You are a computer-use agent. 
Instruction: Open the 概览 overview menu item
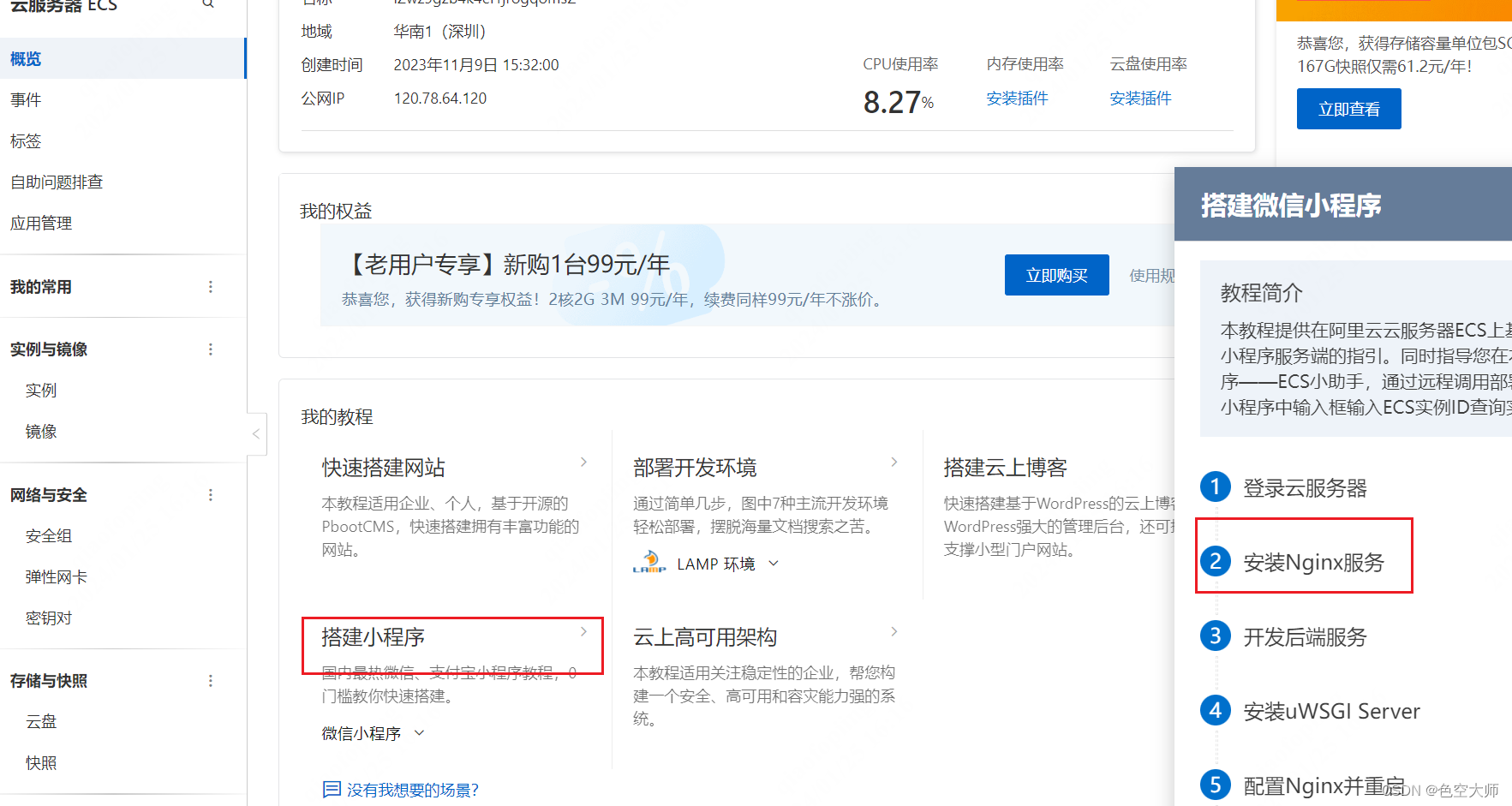pos(123,58)
